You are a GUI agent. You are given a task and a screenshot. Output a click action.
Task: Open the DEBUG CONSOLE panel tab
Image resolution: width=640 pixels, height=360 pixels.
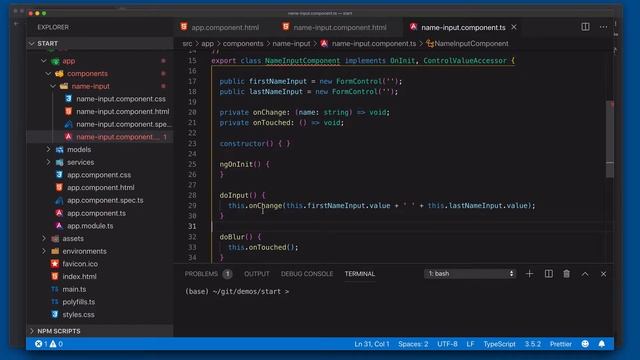pos(307,274)
